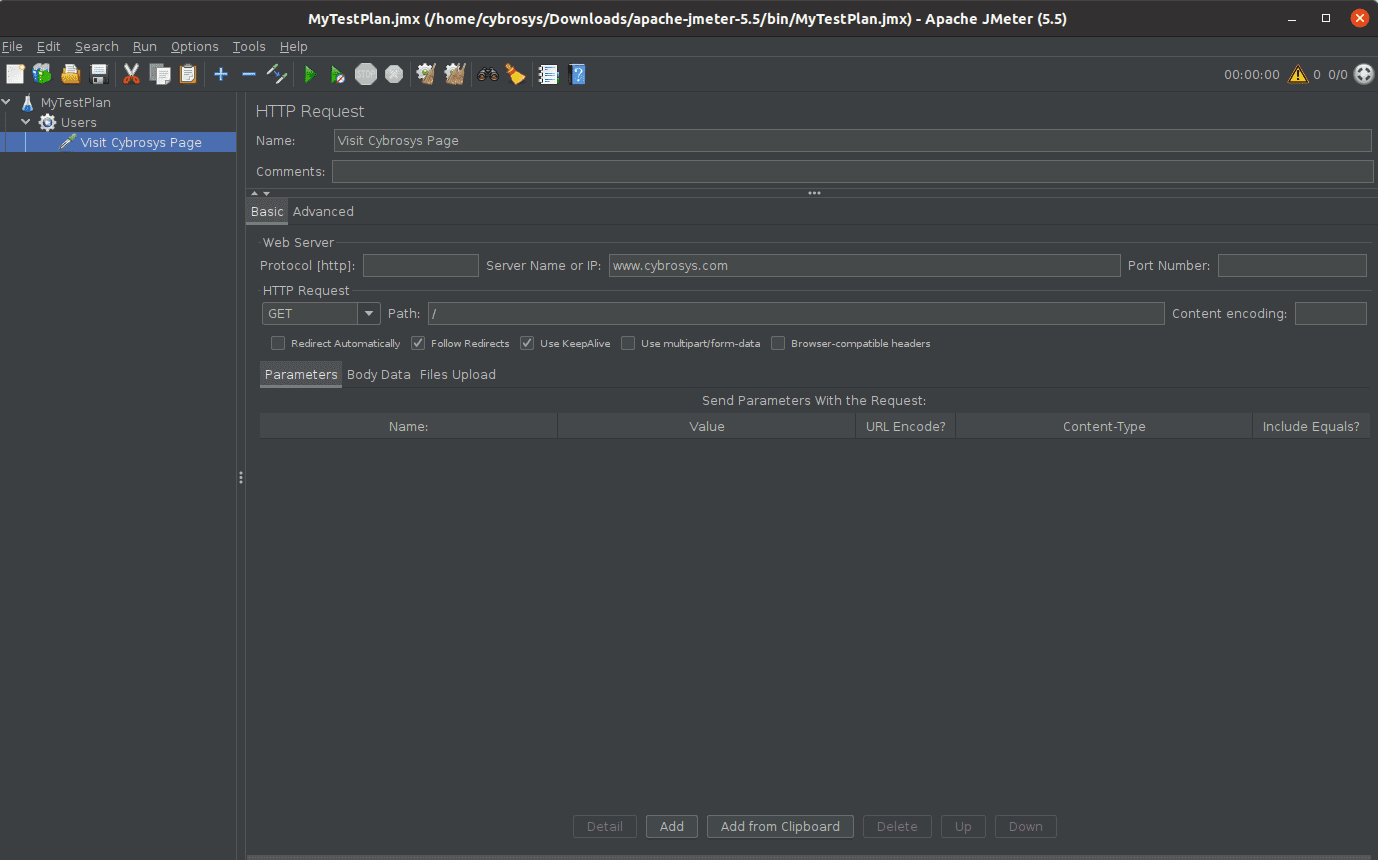Save the test plan via disk icon

98,73
